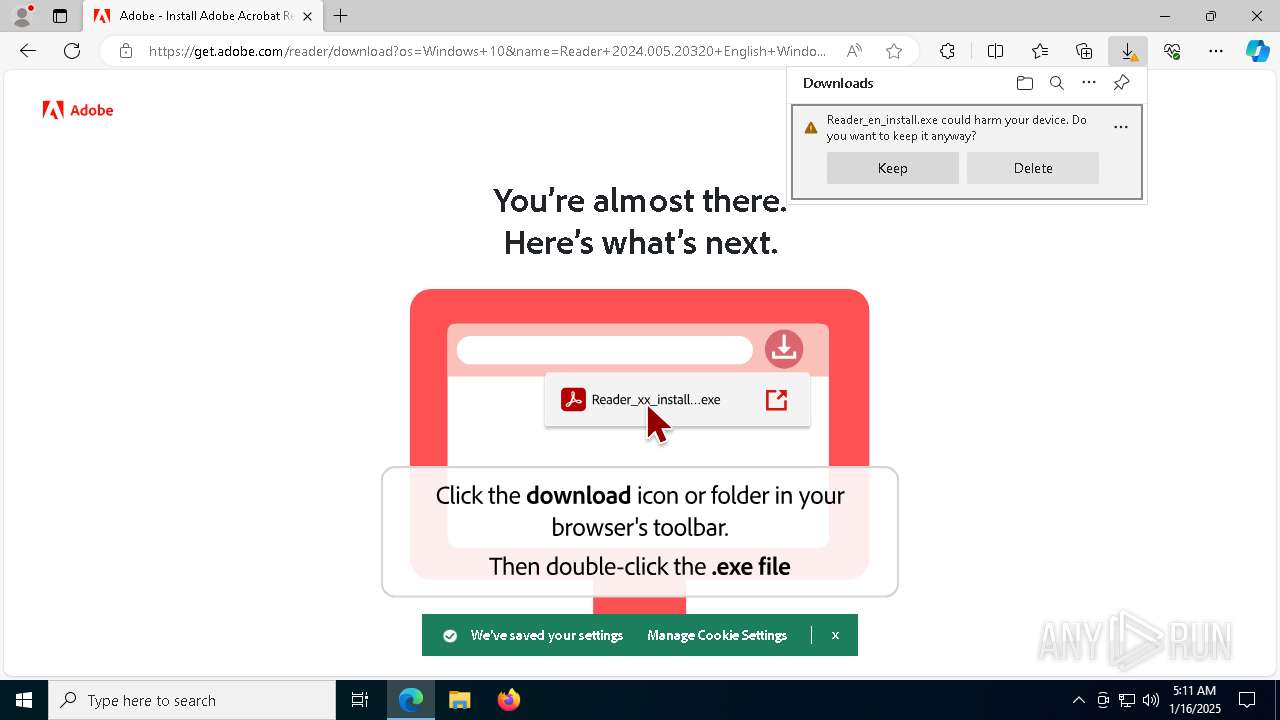
Task: Keep the Reader_en_install.exe download
Action: click(893, 168)
